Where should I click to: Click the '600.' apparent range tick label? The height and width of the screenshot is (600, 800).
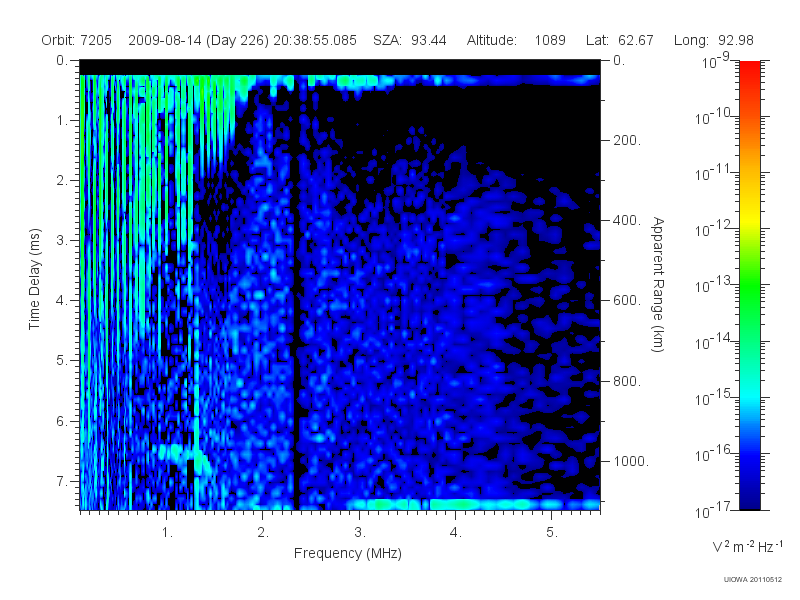[627, 301]
